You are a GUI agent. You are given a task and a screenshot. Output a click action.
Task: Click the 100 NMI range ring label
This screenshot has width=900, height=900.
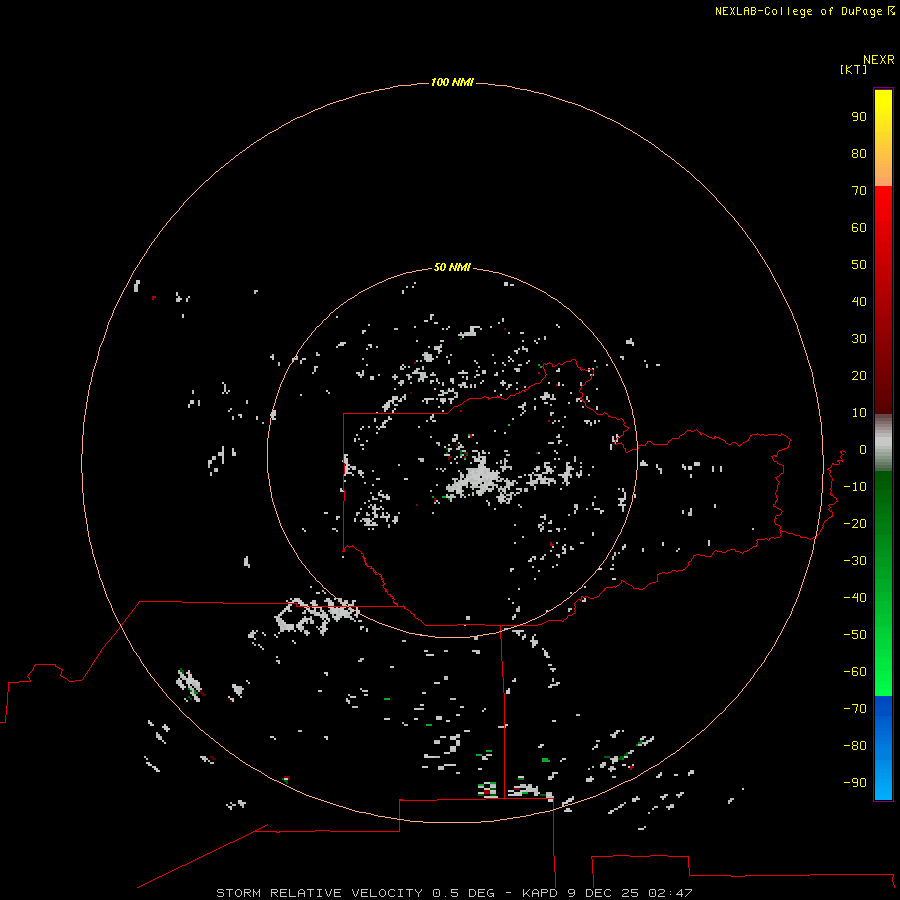tap(452, 82)
